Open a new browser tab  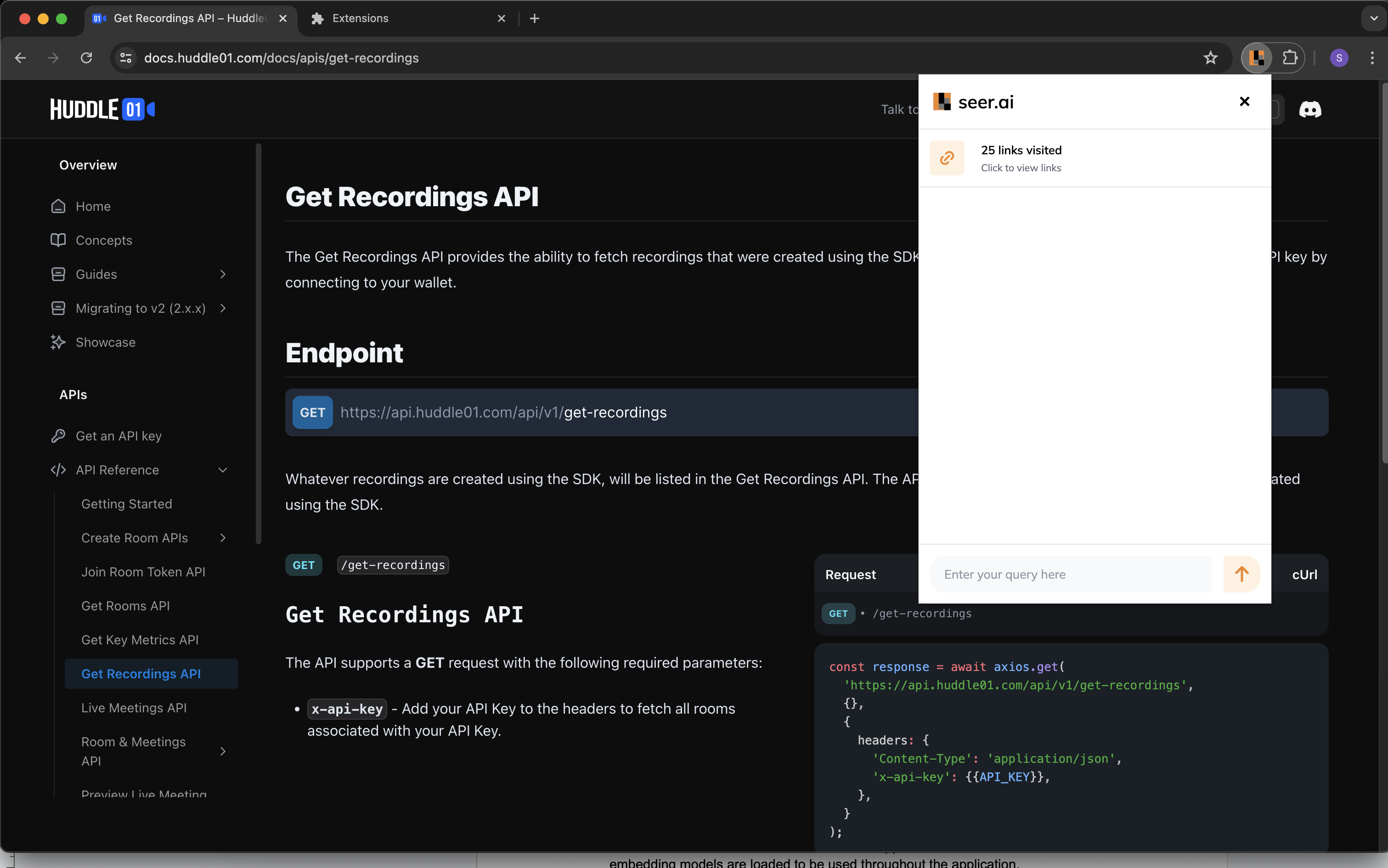point(535,18)
